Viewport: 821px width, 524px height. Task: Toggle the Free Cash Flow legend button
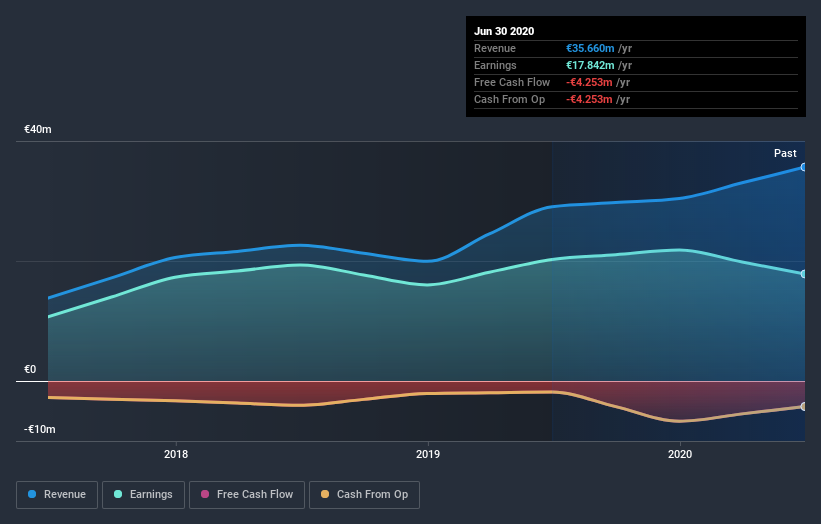tap(247, 495)
